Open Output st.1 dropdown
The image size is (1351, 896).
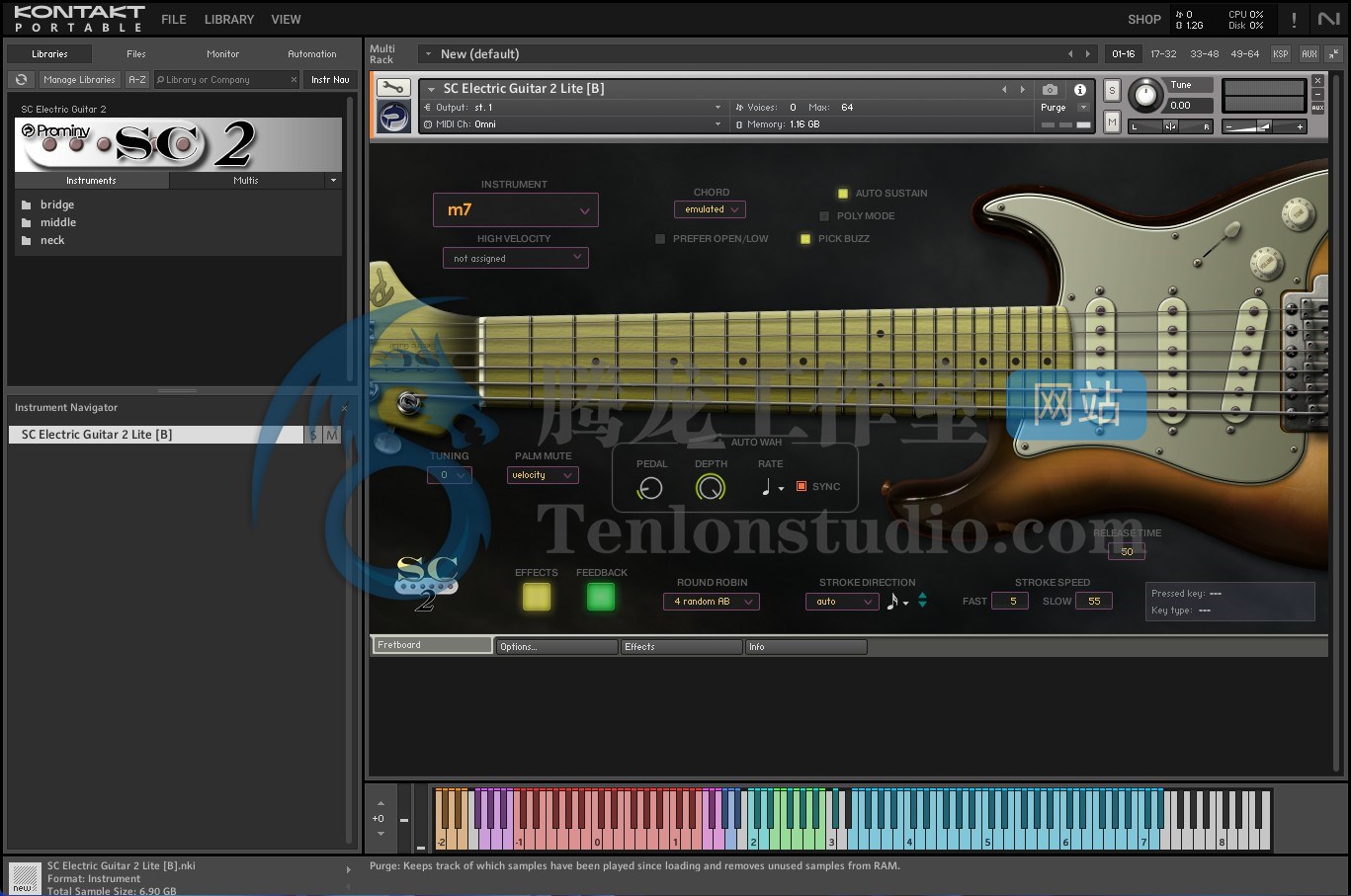[x=572, y=107]
